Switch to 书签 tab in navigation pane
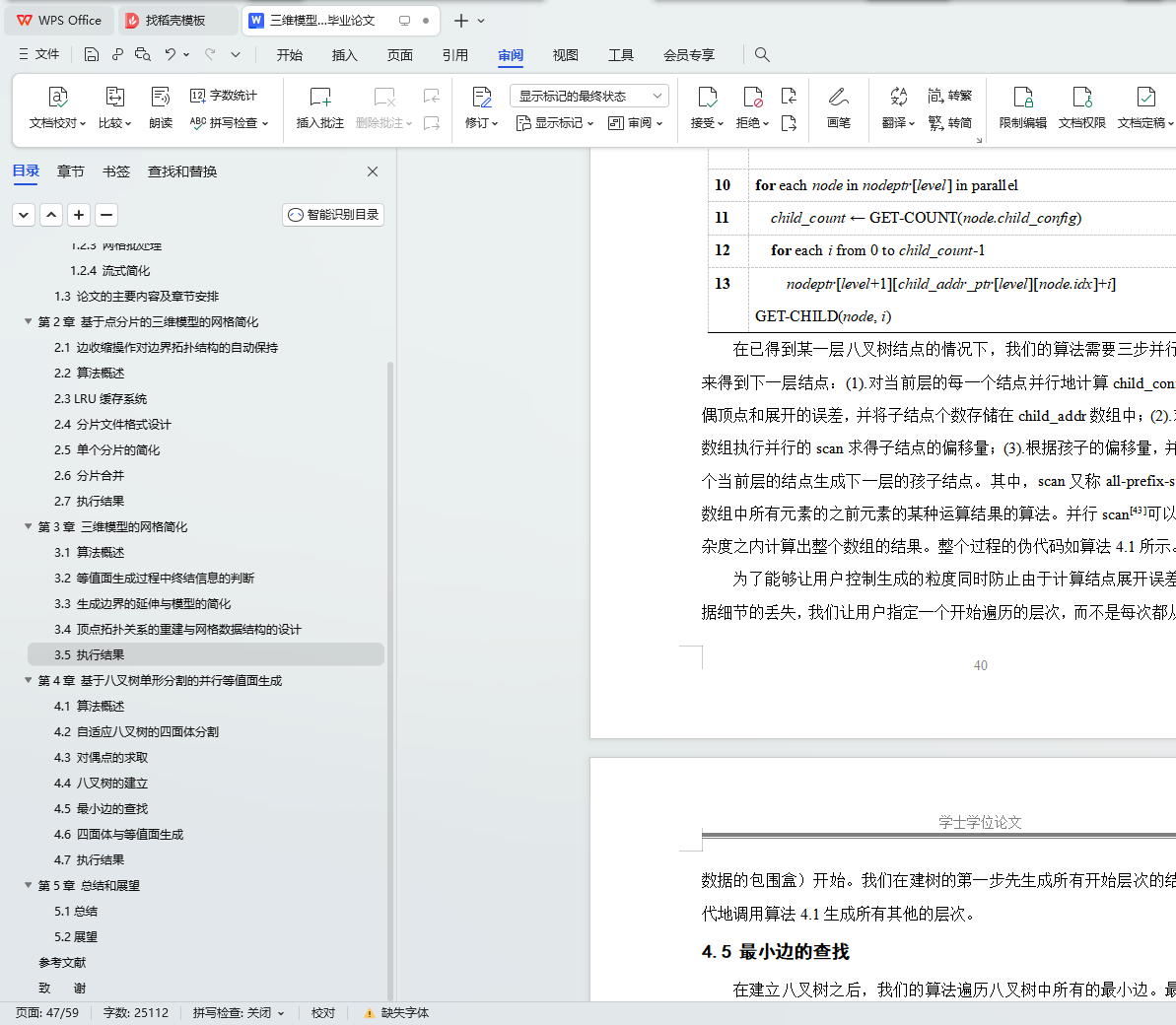The image size is (1176, 1025). (x=116, y=171)
